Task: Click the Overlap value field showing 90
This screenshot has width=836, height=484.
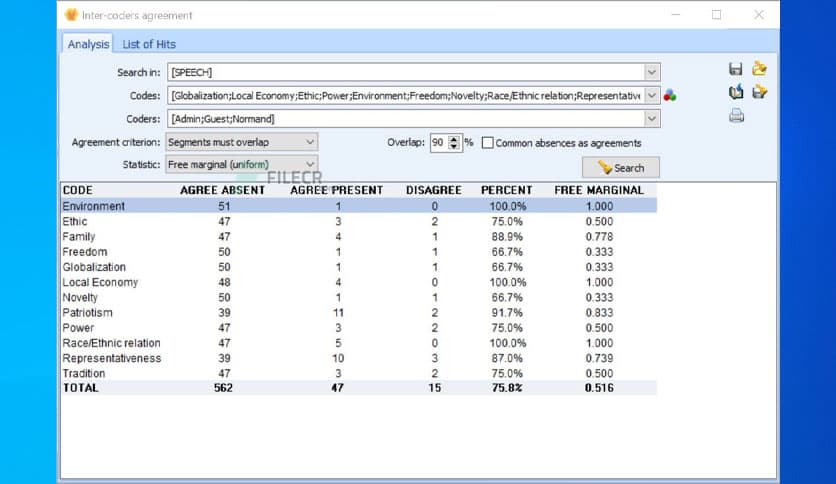Action: click(x=439, y=143)
